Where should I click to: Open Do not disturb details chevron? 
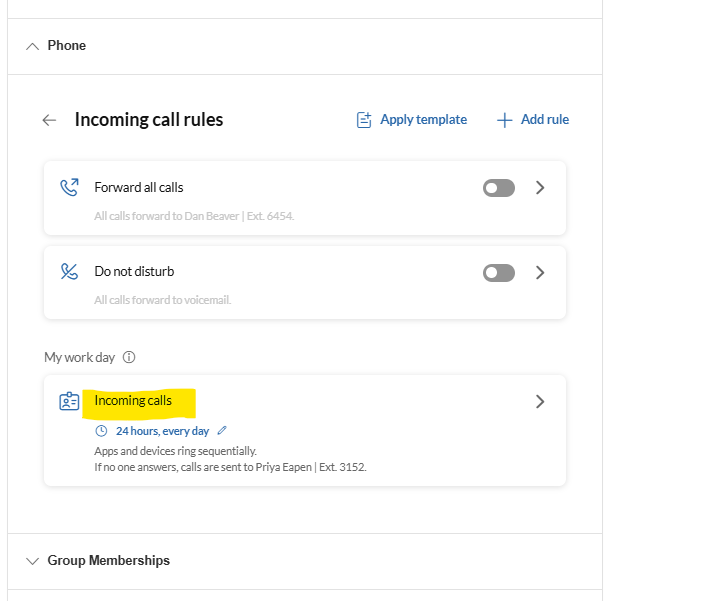point(540,272)
